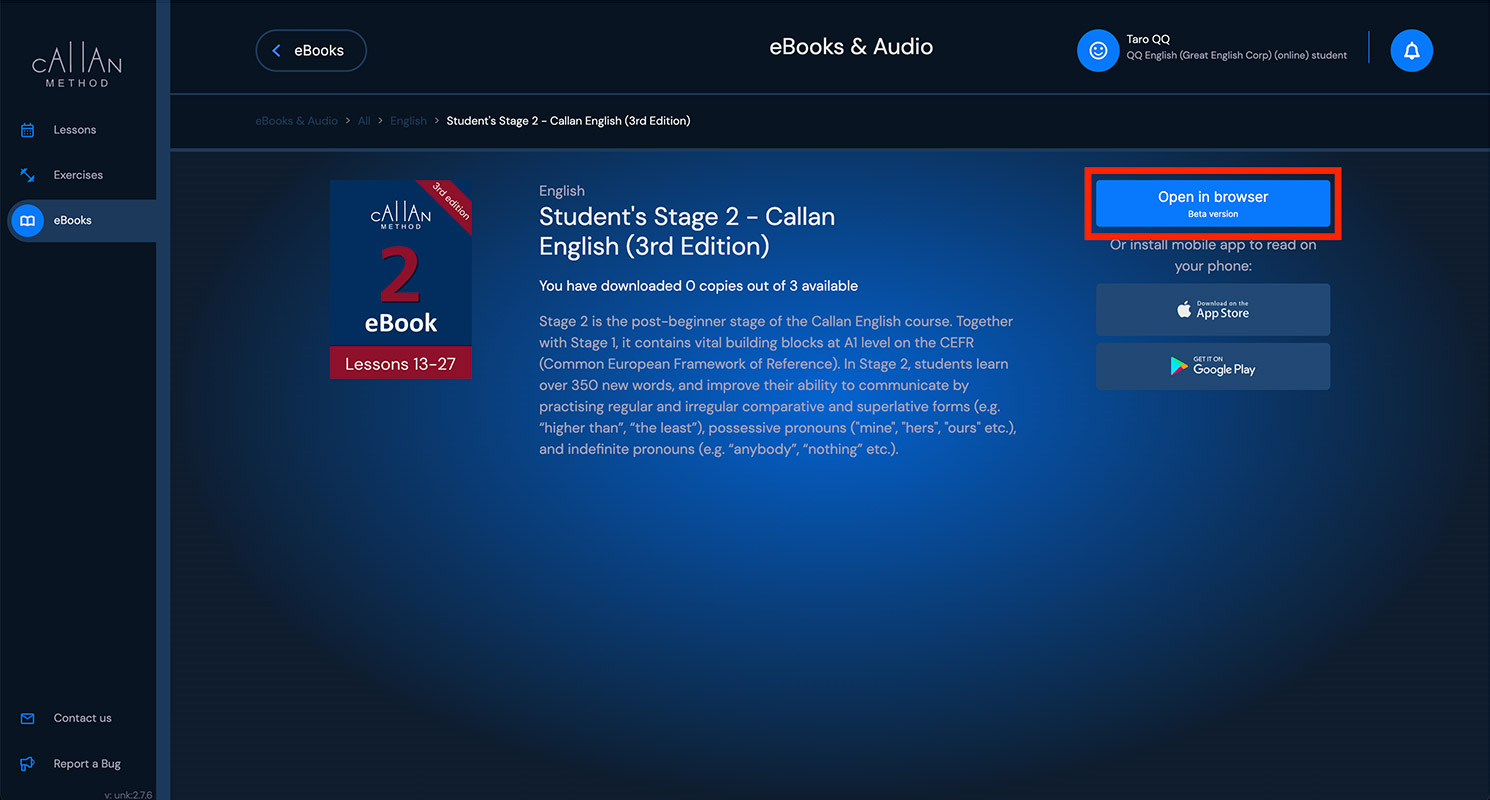This screenshot has height=800, width=1490.
Task: Click the book title Student's Stage 2
Action: pos(687,231)
